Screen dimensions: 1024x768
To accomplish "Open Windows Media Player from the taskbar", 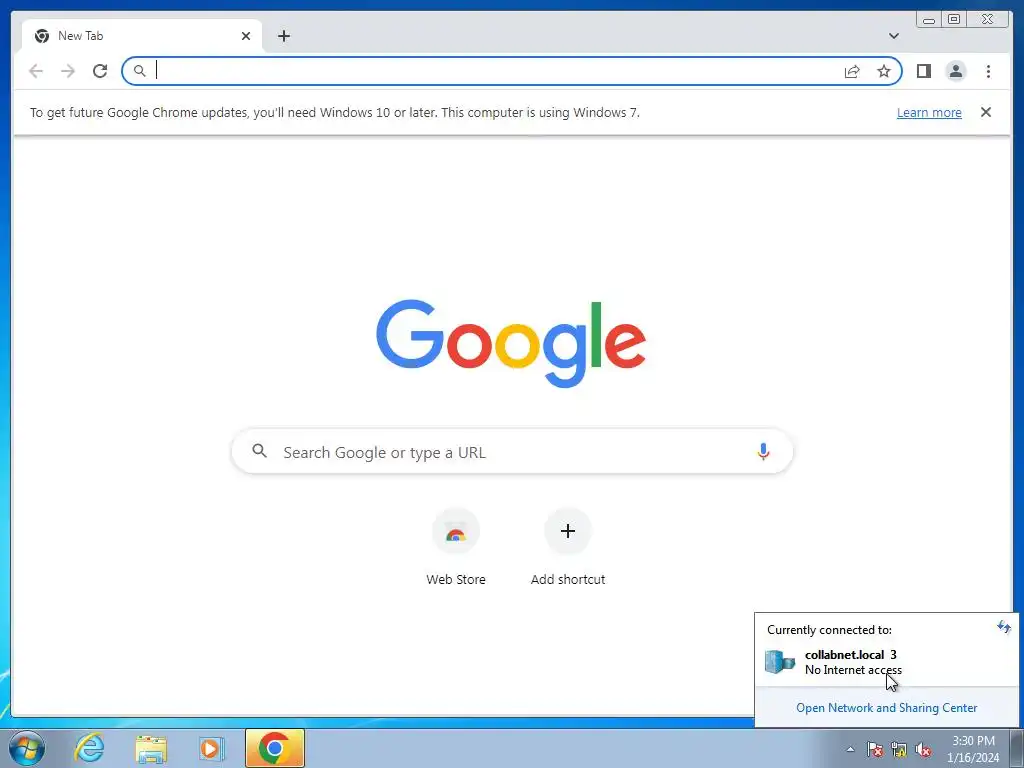I will pos(210,749).
